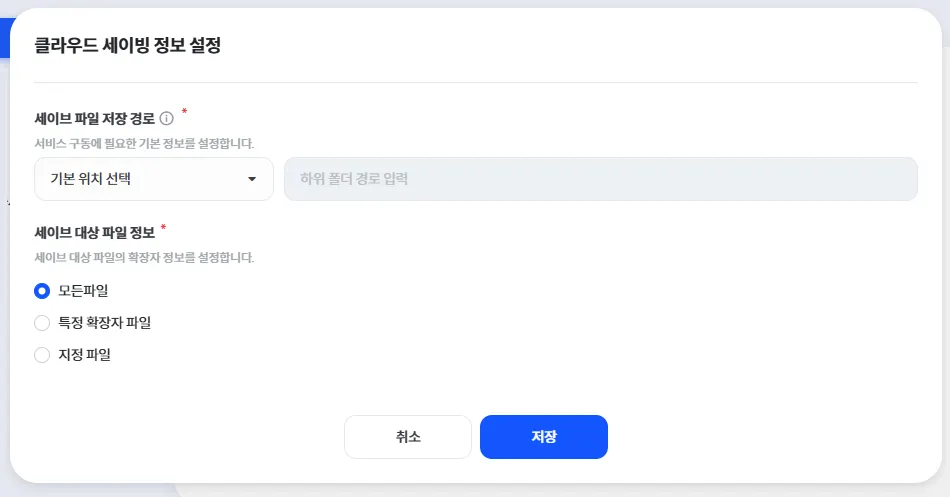Image resolution: width=950 pixels, height=497 pixels.
Task: Click the 기본 위치 선택 placeholder text
Action: 90,180
